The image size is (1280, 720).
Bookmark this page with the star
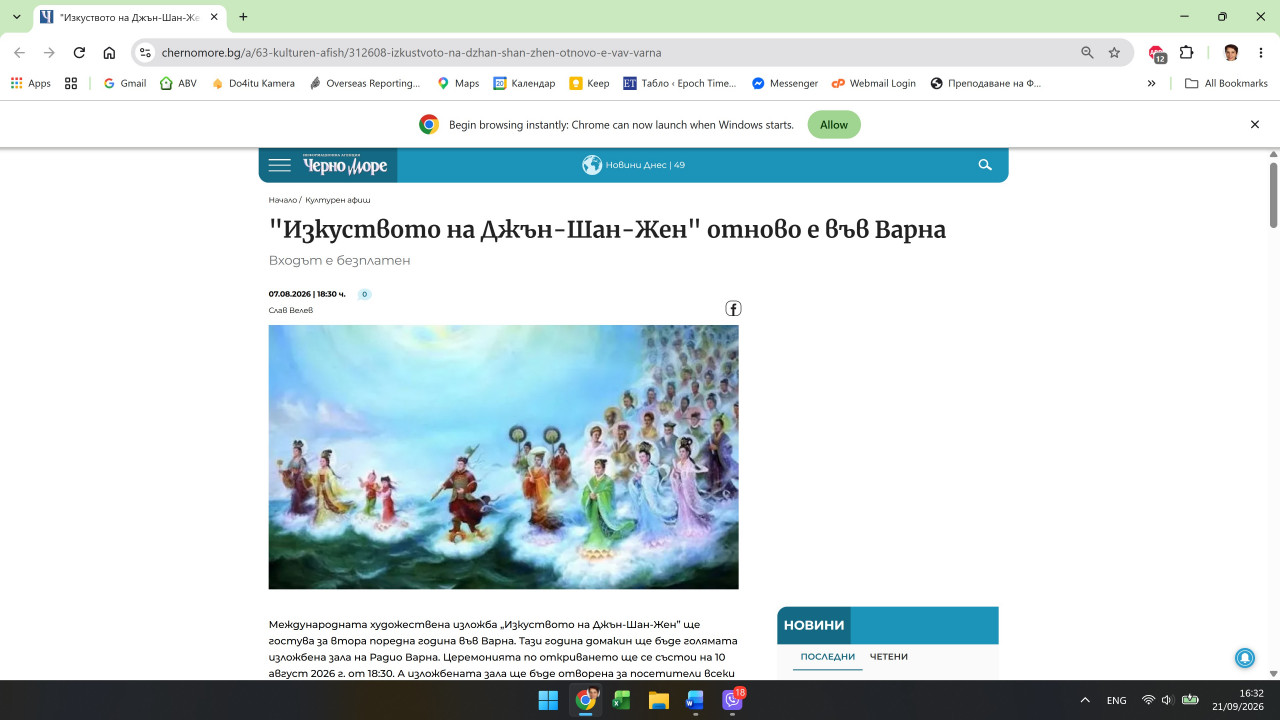(1114, 53)
